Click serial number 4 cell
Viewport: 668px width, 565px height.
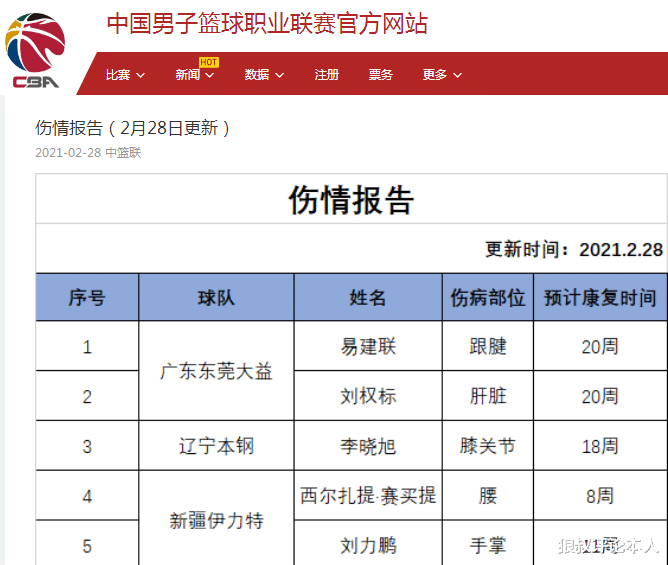[x=87, y=496]
